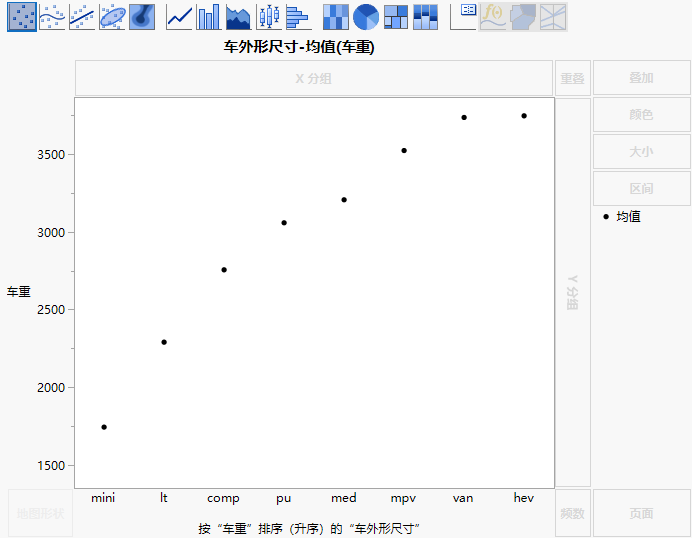This screenshot has width=692, height=538.
Task: Click the Y 分组 drop zone
Action: tap(572, 292)
